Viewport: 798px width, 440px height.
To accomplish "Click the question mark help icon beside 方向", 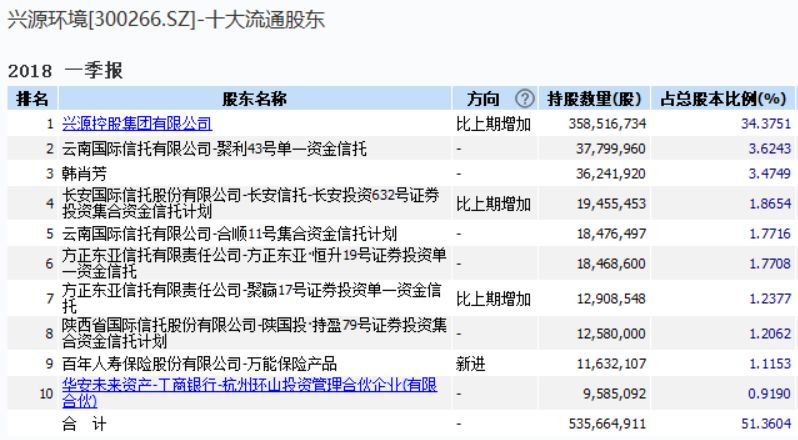I will pos(525,98).
